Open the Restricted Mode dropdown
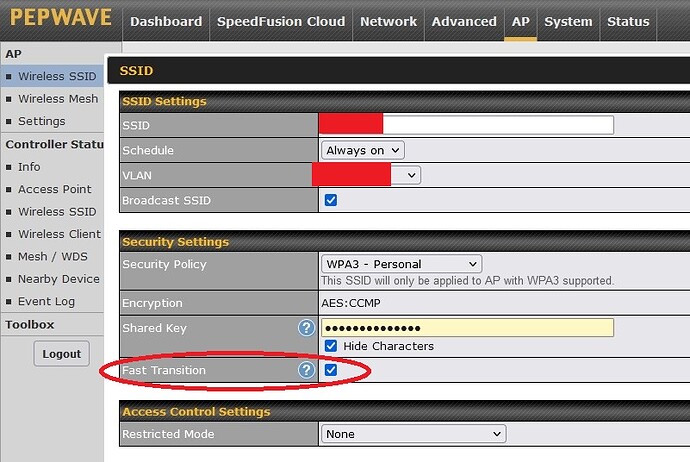 pos(413,434)
